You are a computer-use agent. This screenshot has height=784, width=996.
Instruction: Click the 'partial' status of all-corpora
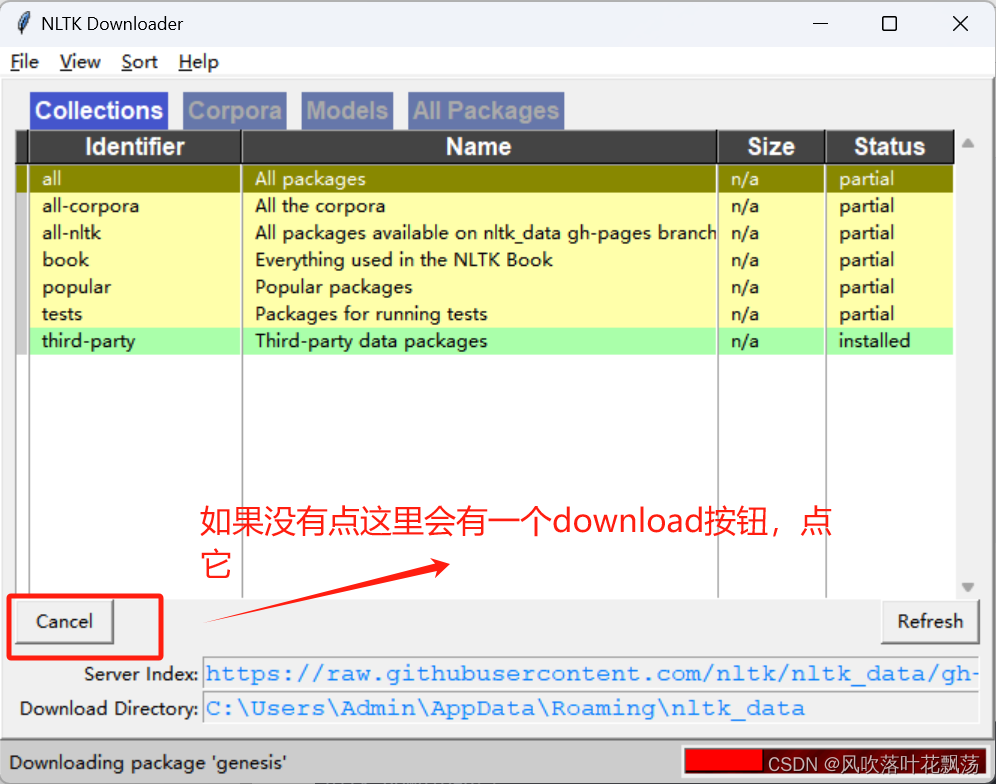pyautogui.click(x=889, y=206)
